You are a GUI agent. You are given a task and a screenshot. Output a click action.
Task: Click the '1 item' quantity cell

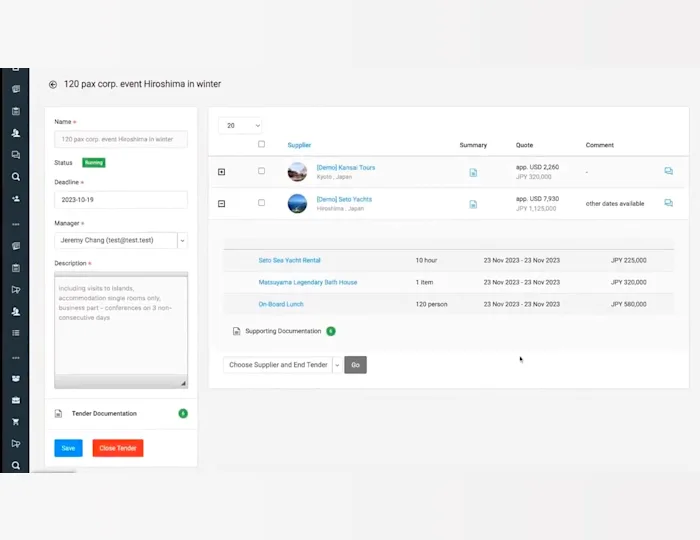(x=424, y=282)
